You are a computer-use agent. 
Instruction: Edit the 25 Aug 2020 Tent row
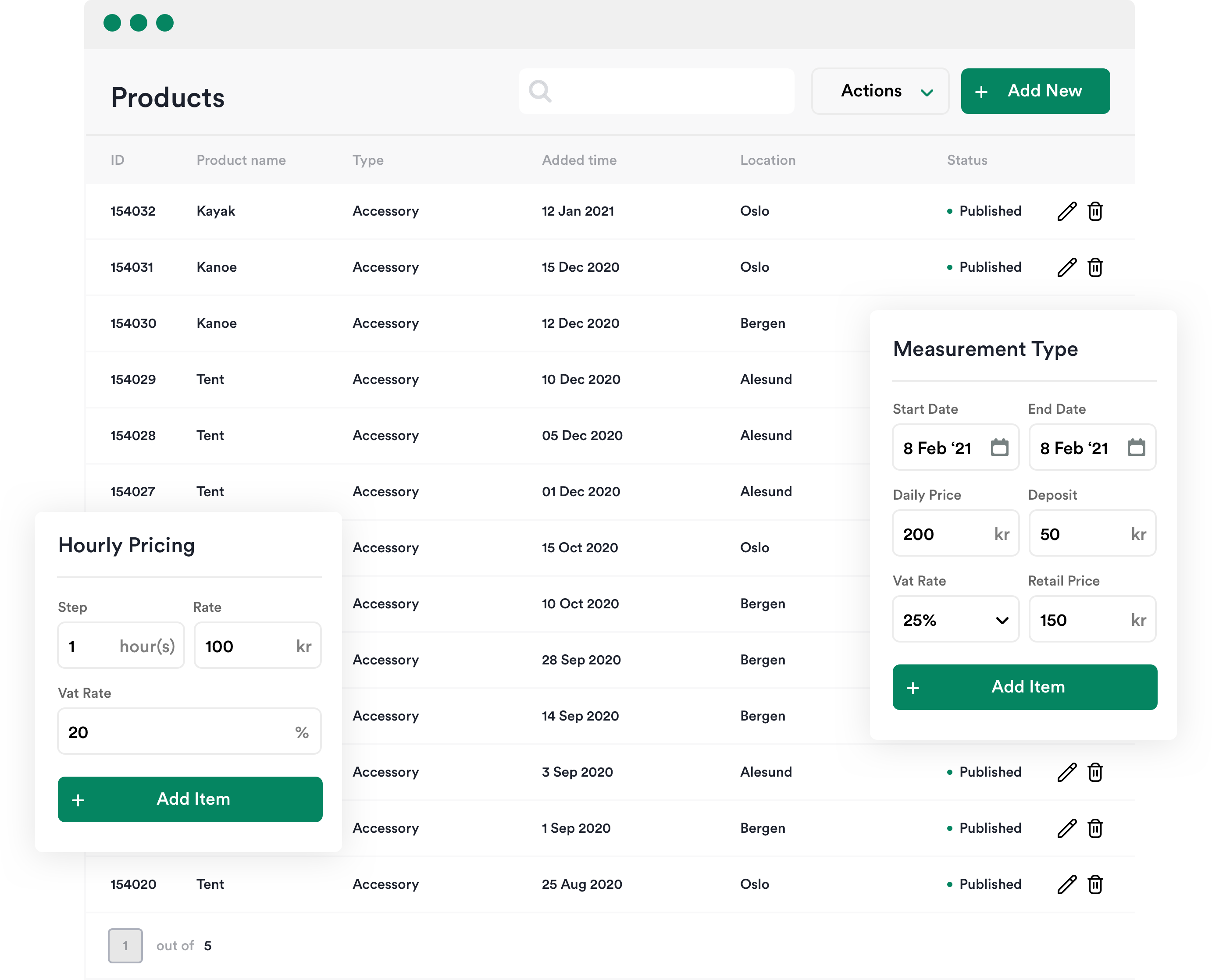coord(1066,884)
